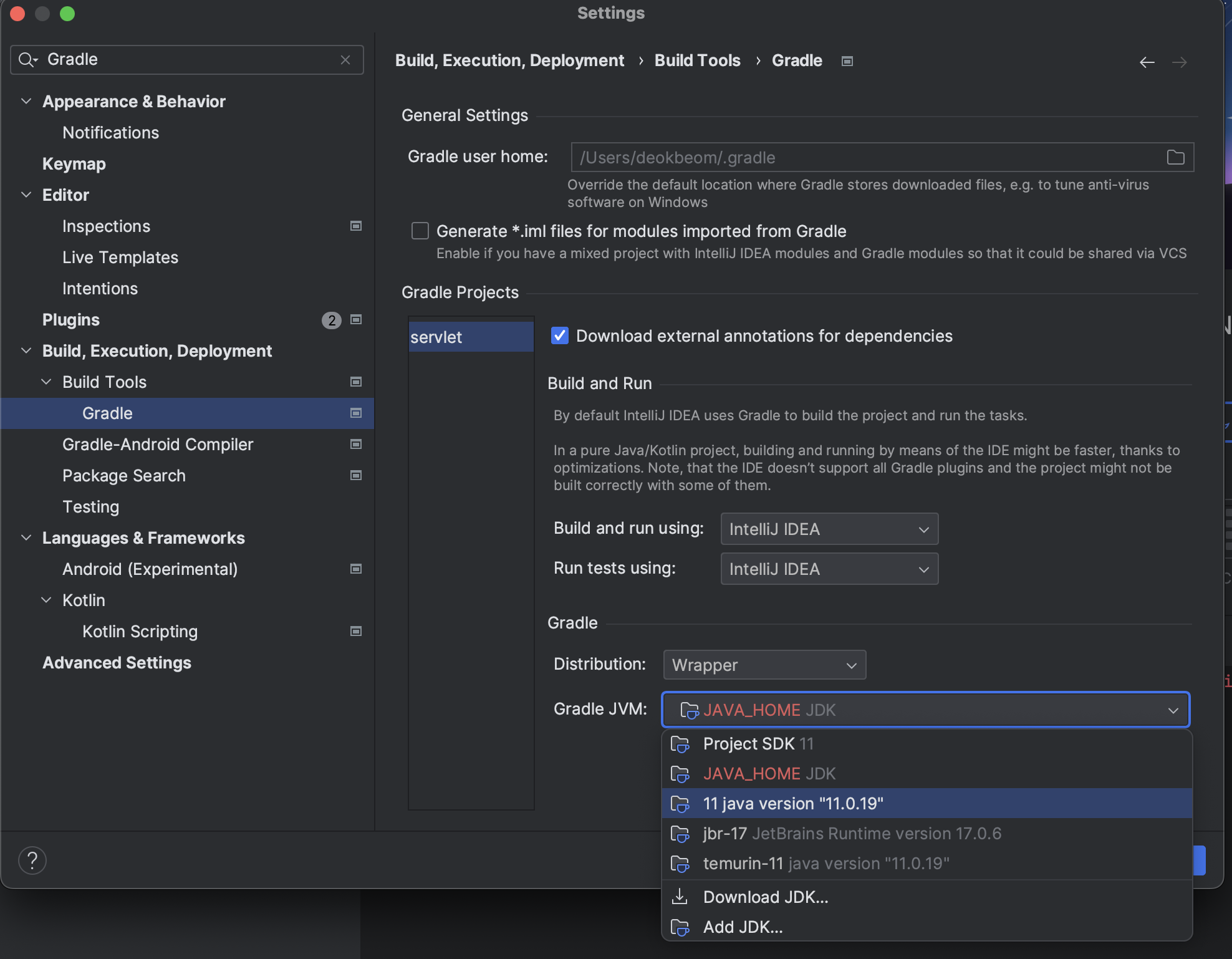Close the Gradle JVM dropdown list
Viewport: 1232px width, 959px height.
click(x=1173, y=710)
